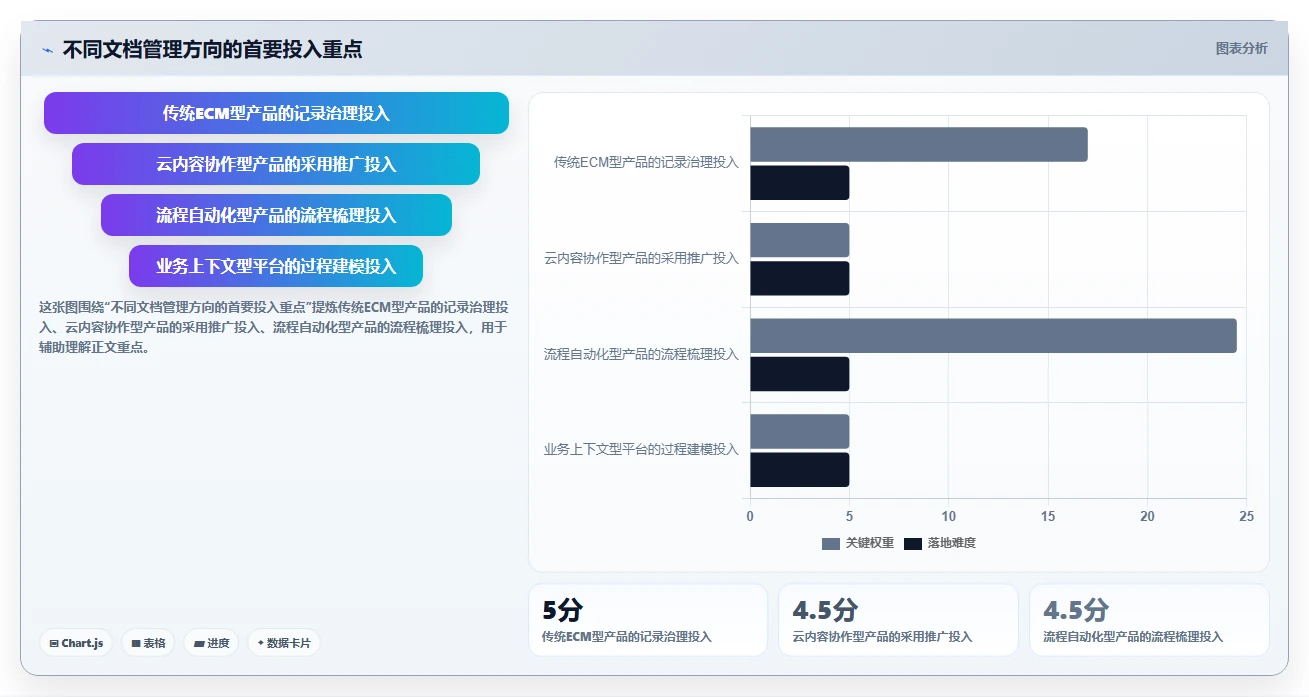Click the dark bar for 云内容协作型产品的采用推广投入
Viewport: 1309px width, 697px height.
(800, 278)
